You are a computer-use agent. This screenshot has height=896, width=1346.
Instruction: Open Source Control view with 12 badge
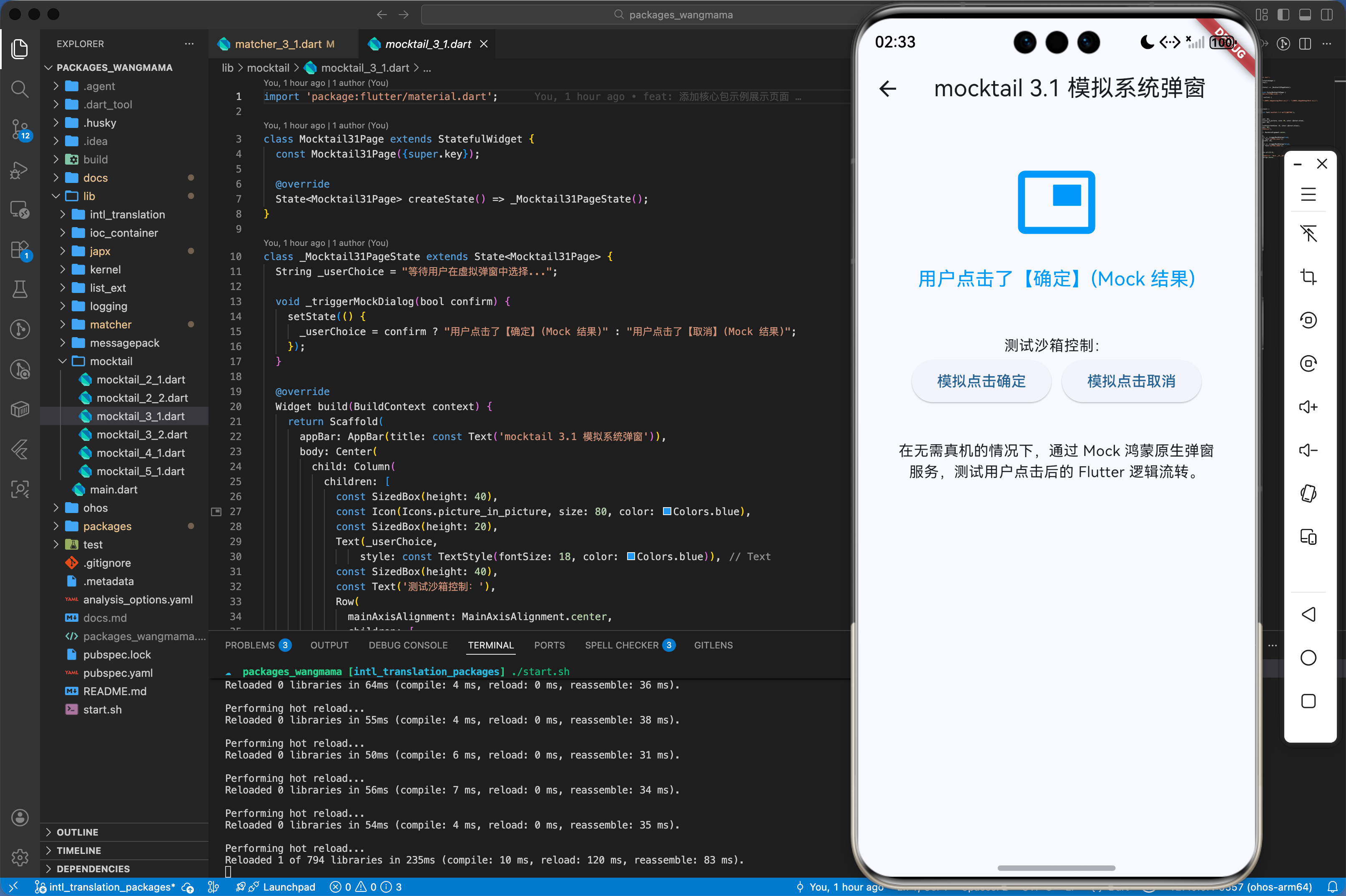click(20, 130)
